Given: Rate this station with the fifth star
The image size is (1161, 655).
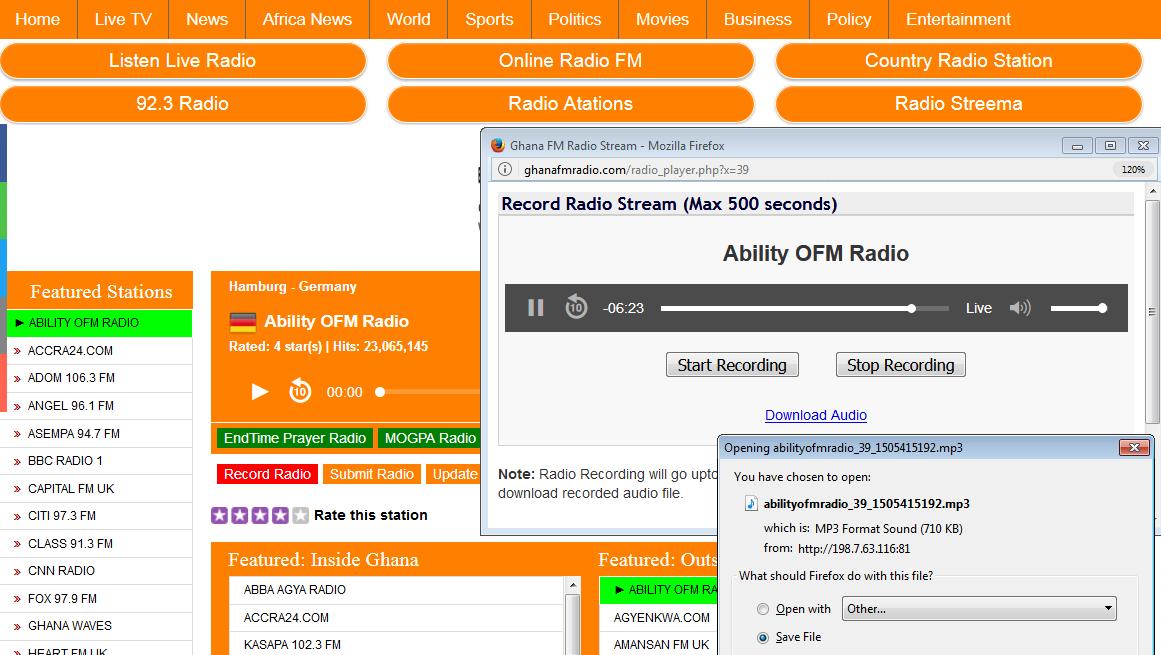Looking at the screenshot, I should [300, 515].
